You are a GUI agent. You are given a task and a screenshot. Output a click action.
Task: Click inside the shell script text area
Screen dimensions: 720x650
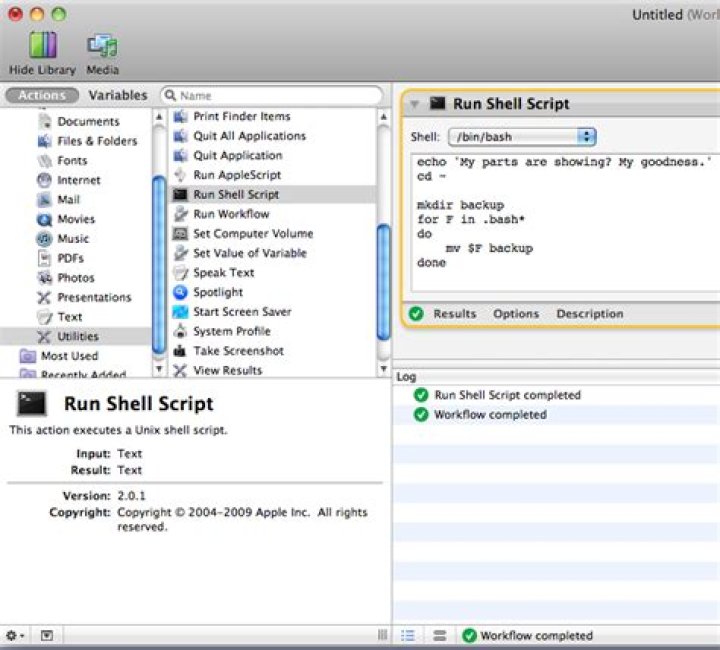point(566,223)
